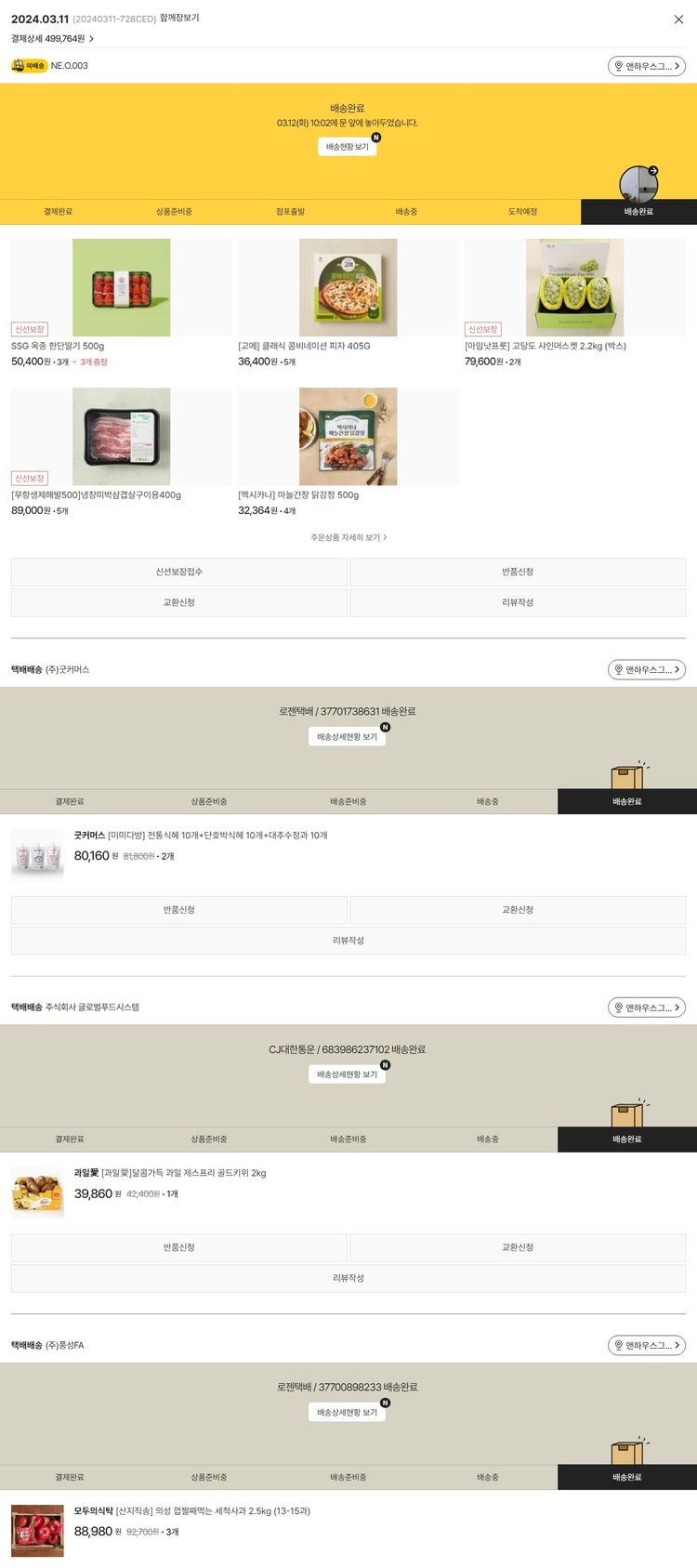The image size is (697, 1568).
Task: Open the address pin button for 굿커머스
Action: (x=647, y=669)
